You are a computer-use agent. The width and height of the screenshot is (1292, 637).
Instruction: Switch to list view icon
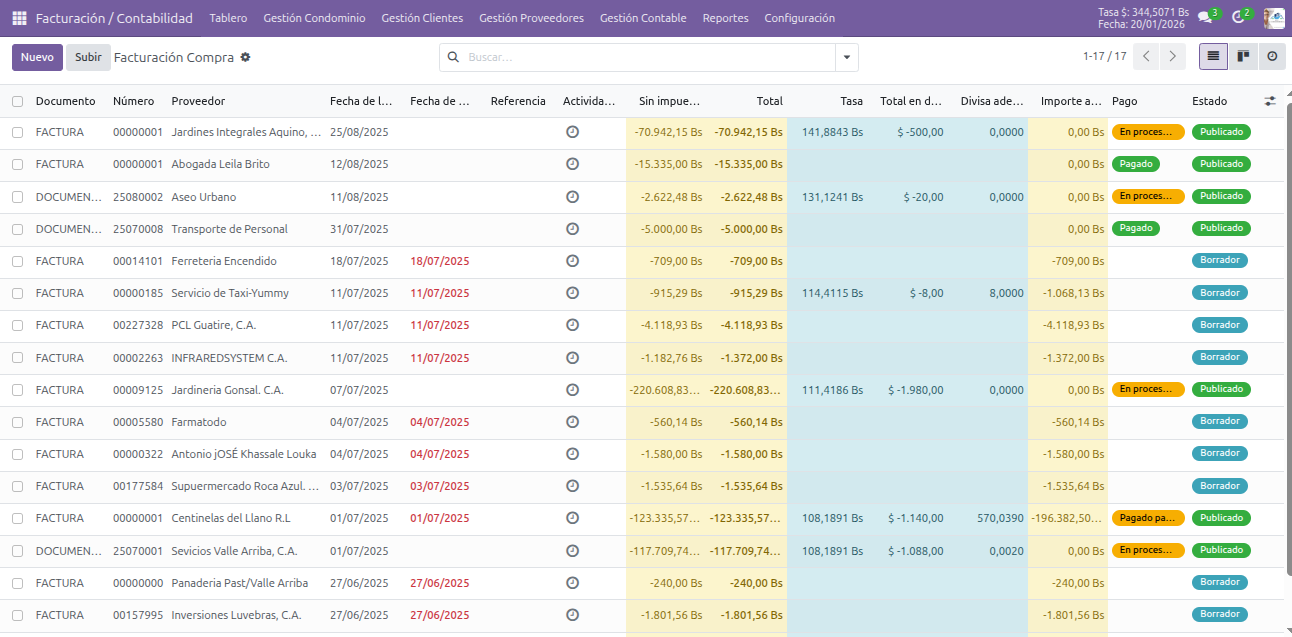1213,57
